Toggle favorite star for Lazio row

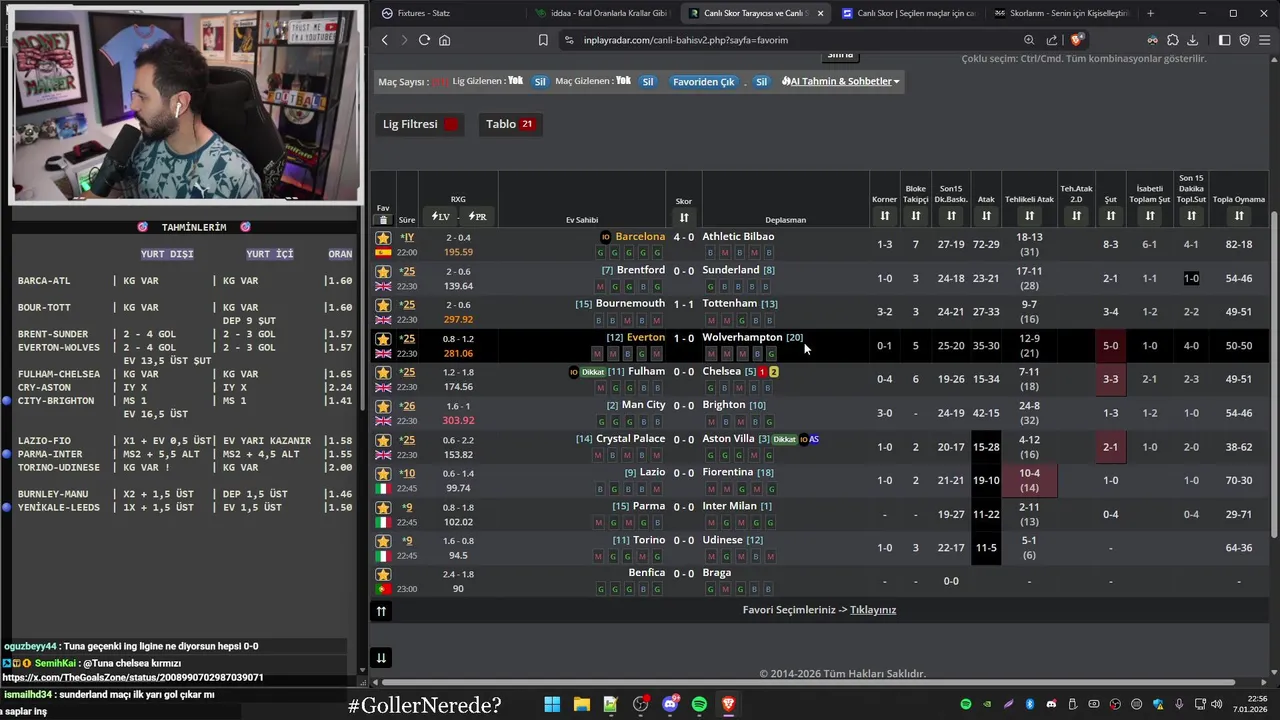click(383, 474)
